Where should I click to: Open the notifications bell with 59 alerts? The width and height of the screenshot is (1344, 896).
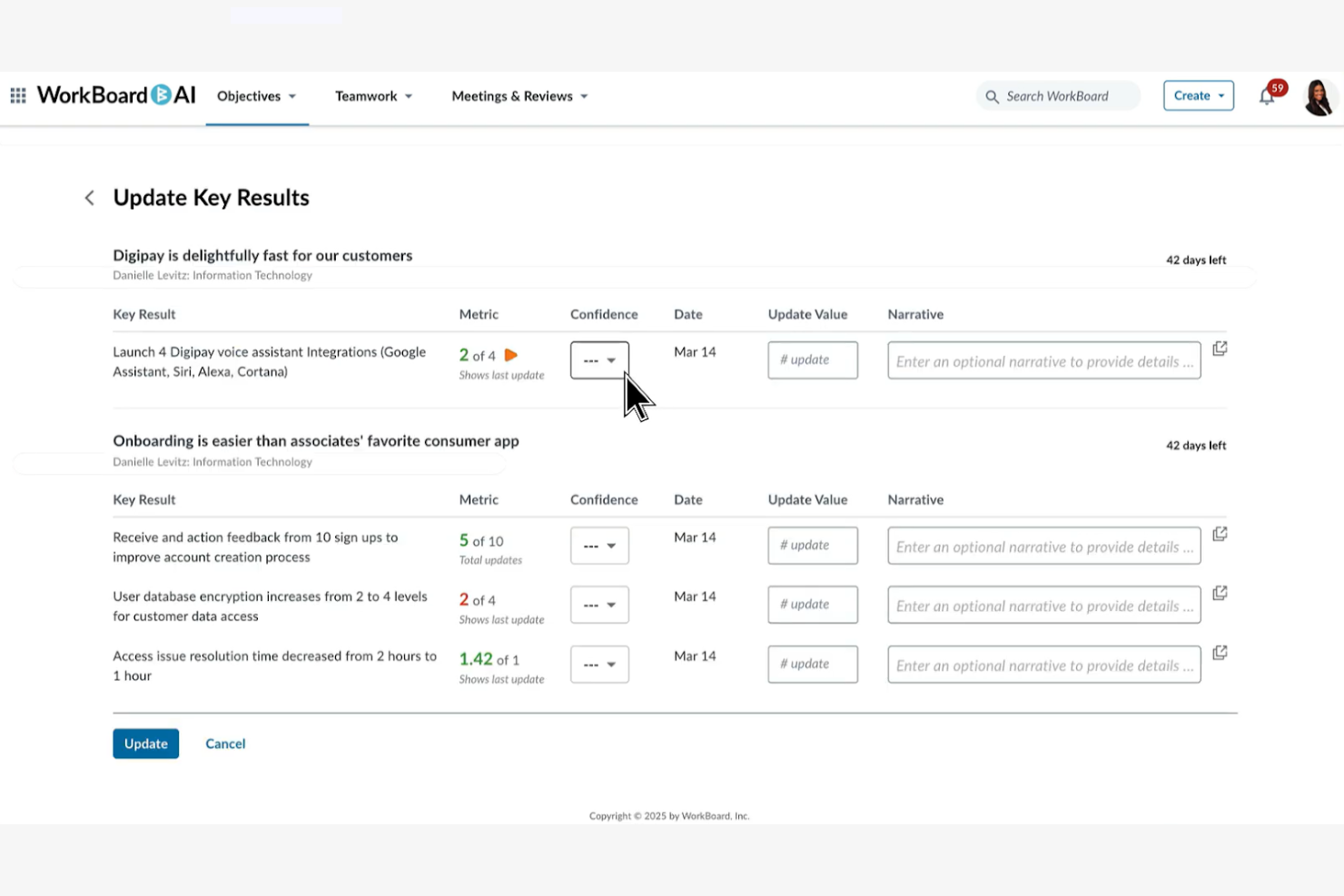pos(1268,95)
